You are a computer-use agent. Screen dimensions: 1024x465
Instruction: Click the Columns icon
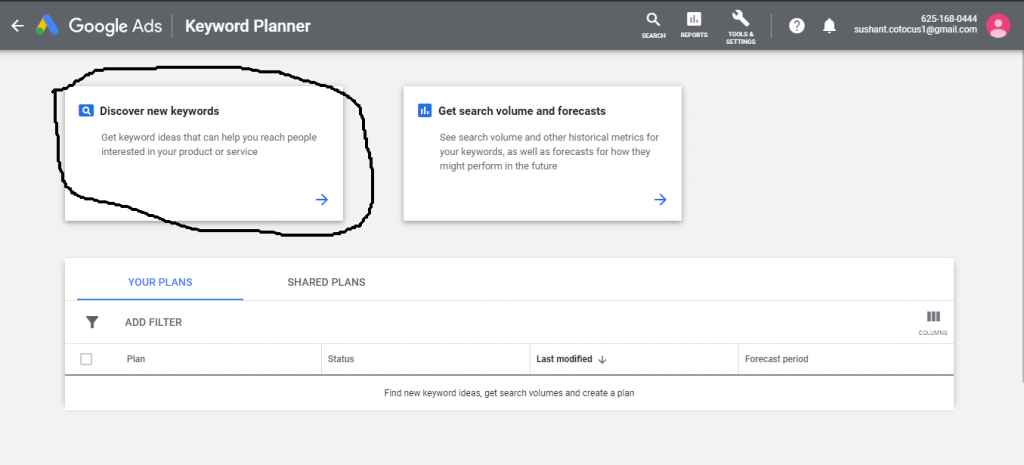point(933,318)
